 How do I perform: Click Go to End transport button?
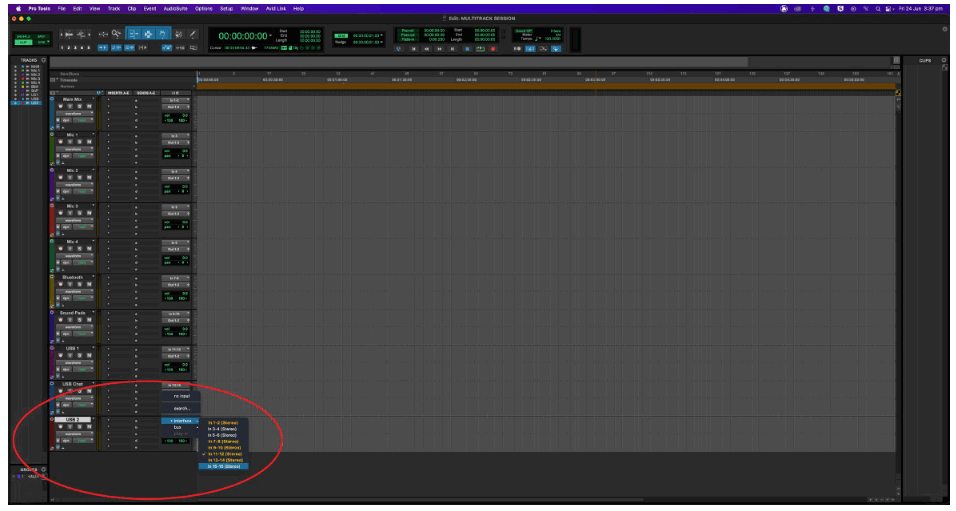click(x=452, y=49)
